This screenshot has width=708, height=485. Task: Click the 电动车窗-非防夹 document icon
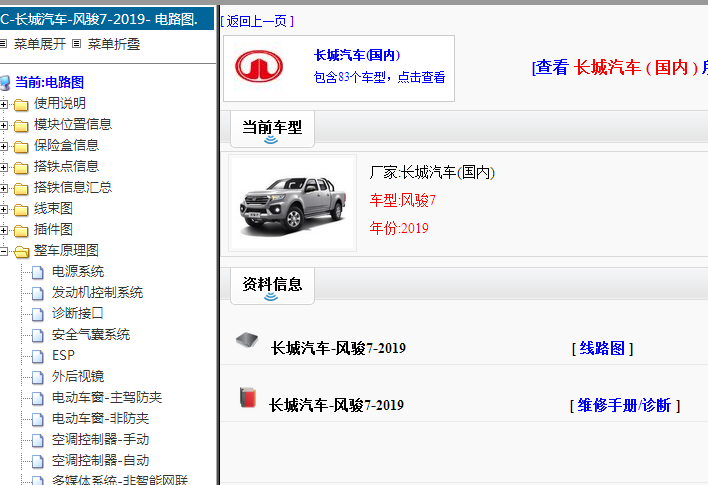(x=38, y=420)
